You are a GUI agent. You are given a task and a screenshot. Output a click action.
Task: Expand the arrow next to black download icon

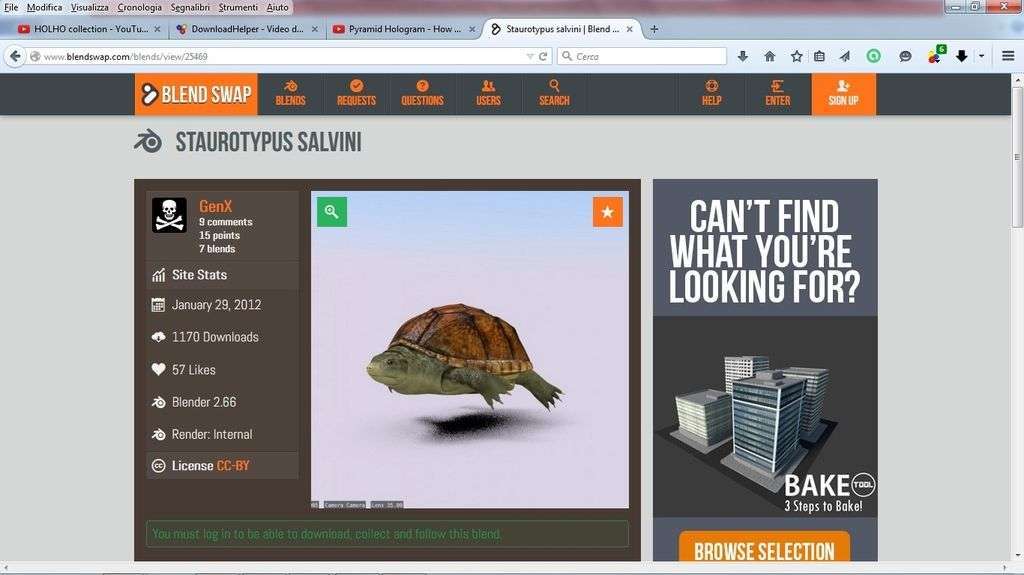point(981,56)
